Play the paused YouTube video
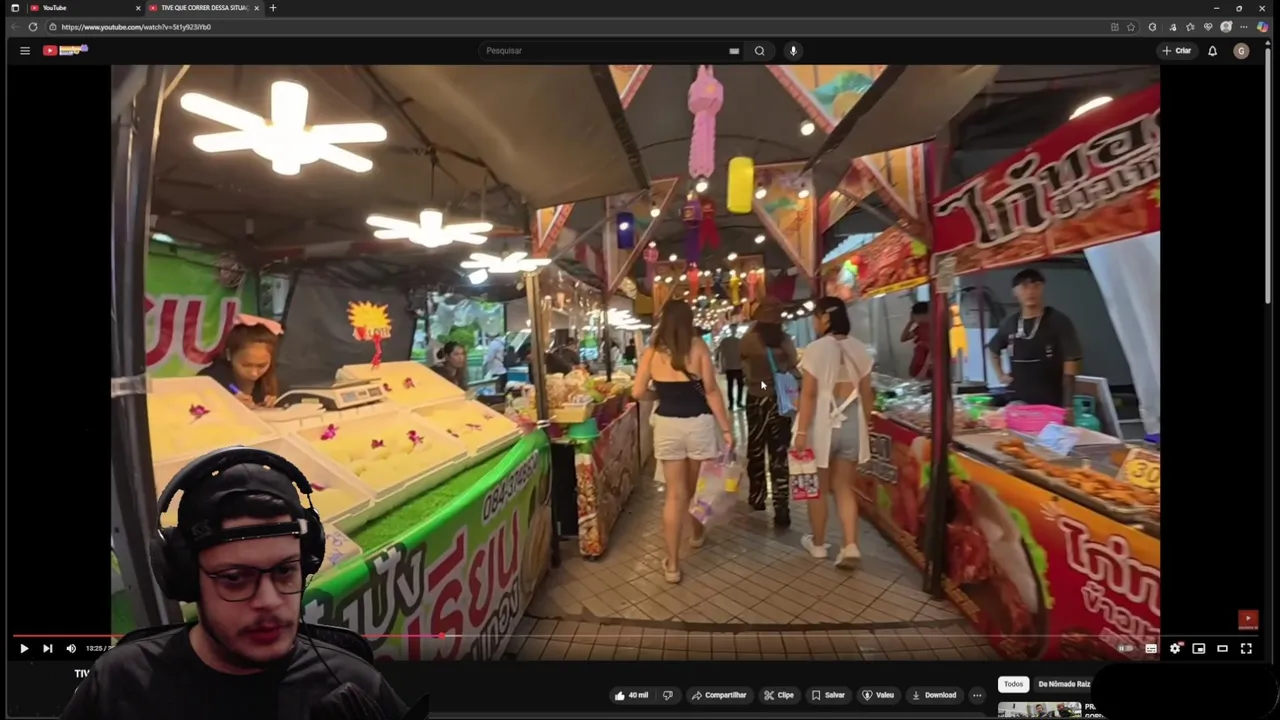This screenshot has width=1280, height=720. [24, 648]
